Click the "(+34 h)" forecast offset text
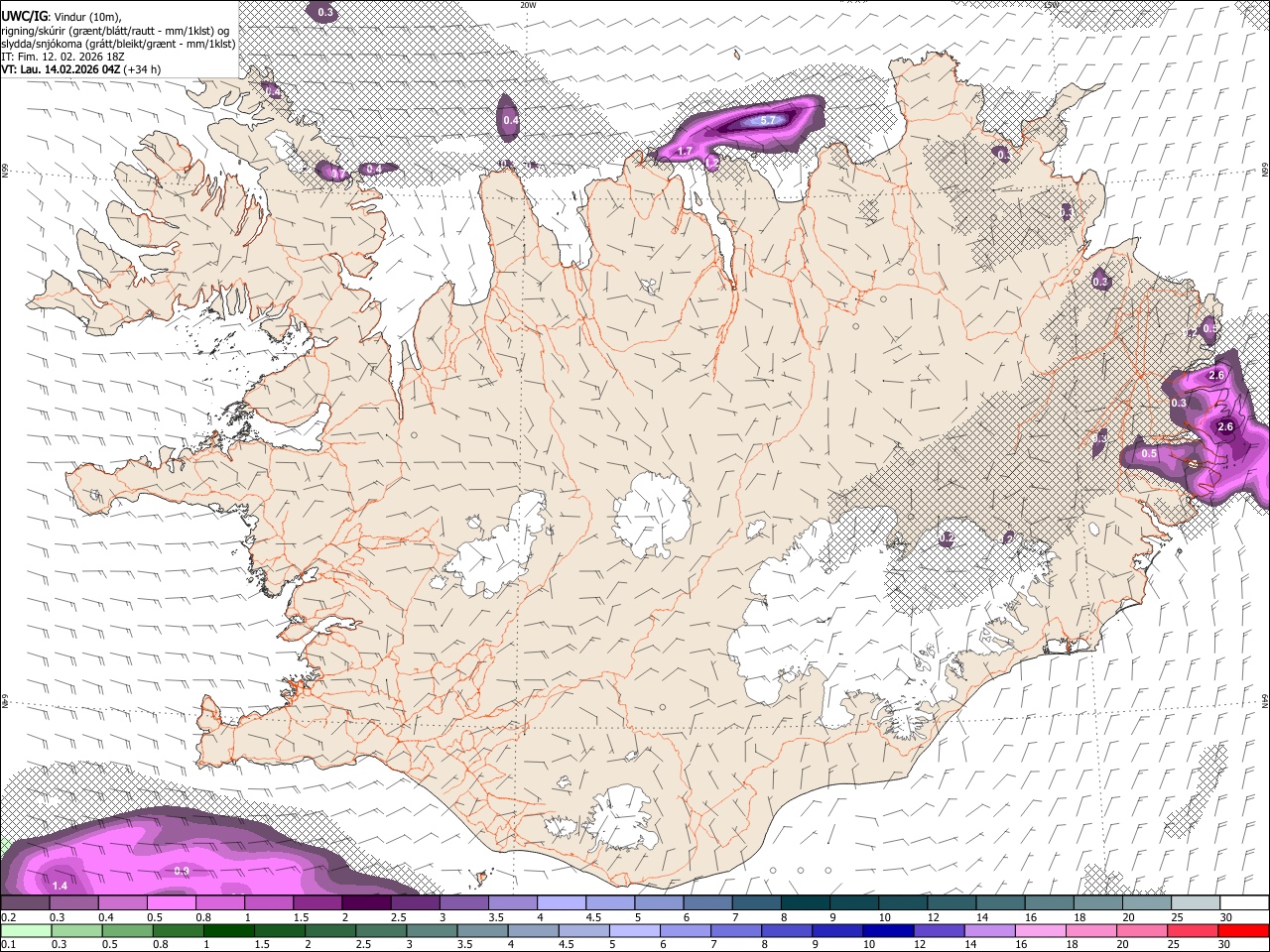Screen dimensions: 1270x952 143,69
